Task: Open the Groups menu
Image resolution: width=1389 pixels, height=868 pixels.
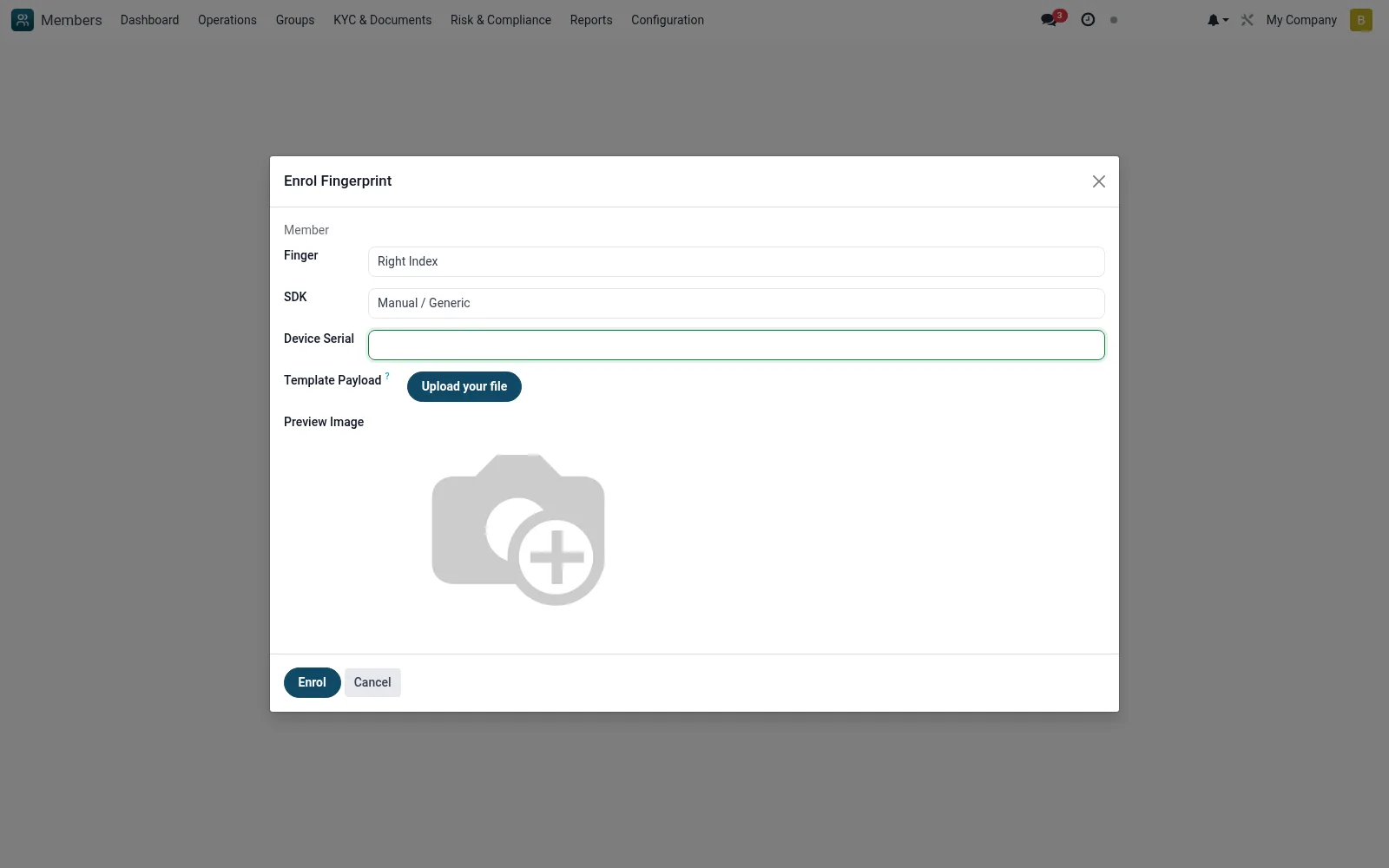Action: pyautogui.click(x=295, y=20)
